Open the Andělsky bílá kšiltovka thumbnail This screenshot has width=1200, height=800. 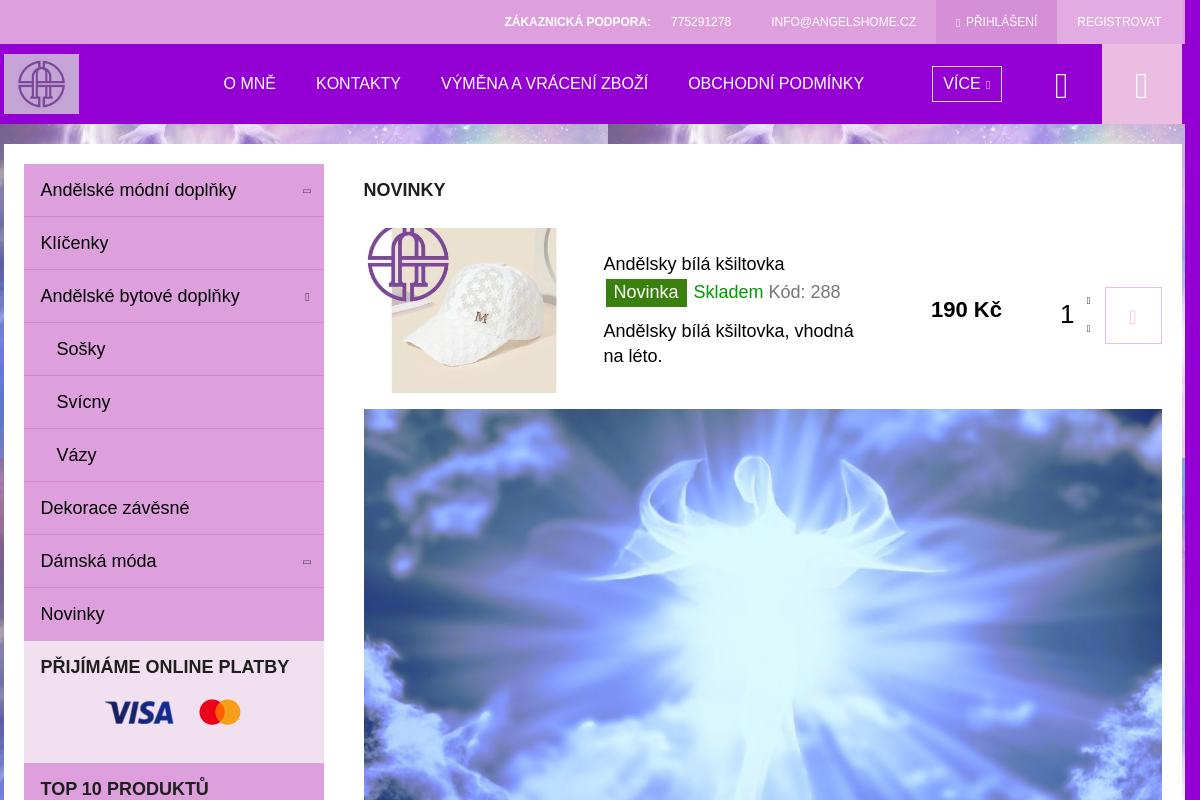[x=474, y=310]
